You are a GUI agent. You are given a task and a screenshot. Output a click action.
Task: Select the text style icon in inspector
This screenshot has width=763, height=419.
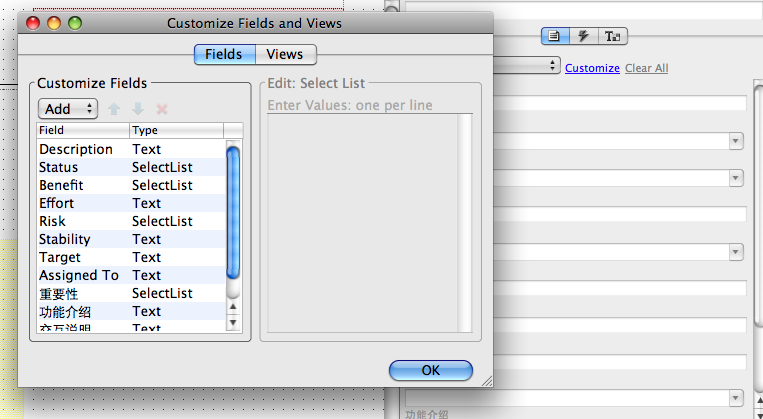(612, 36)
